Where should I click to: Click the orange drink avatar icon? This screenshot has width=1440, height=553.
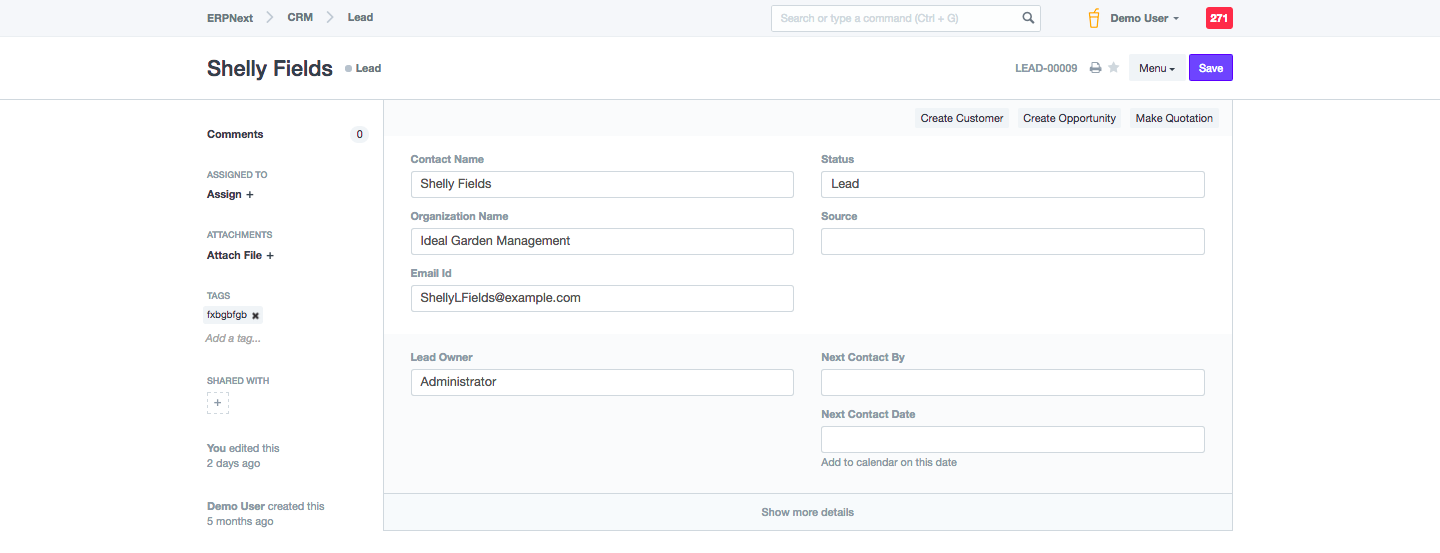tap(1094, 18)
